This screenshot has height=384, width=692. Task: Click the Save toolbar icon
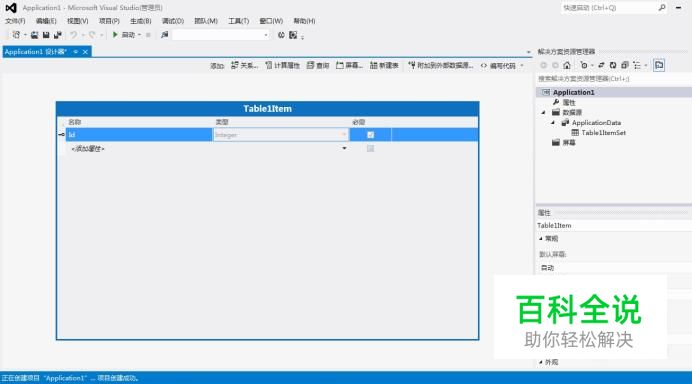point(46,35)
